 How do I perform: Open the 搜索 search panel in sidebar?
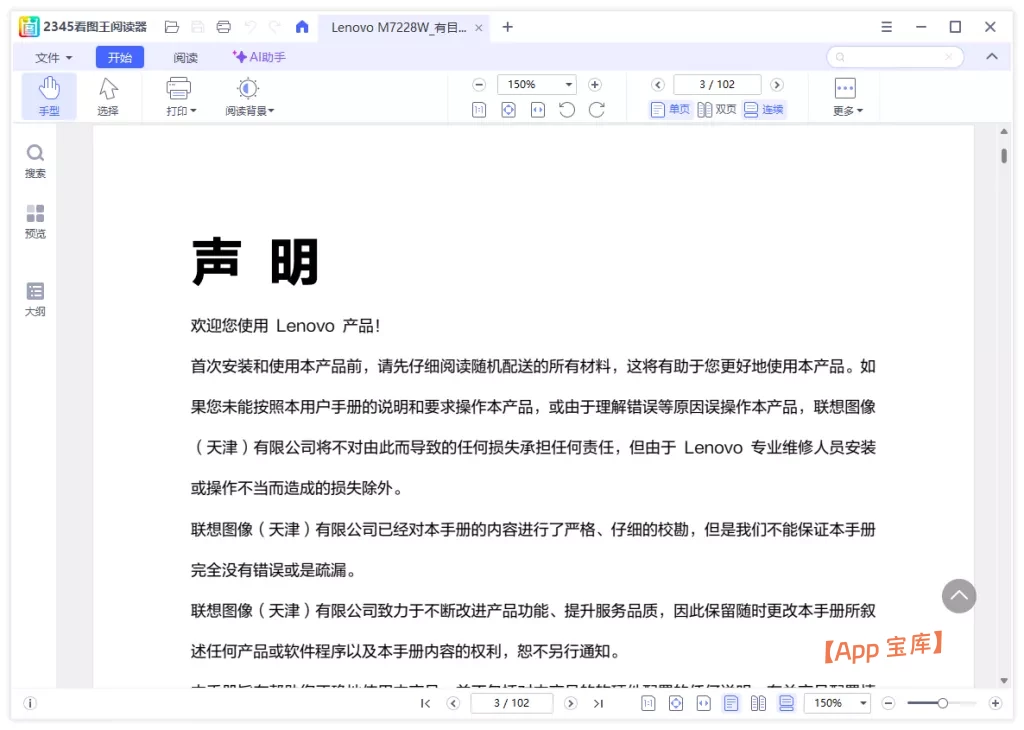[x=34, y=160]
